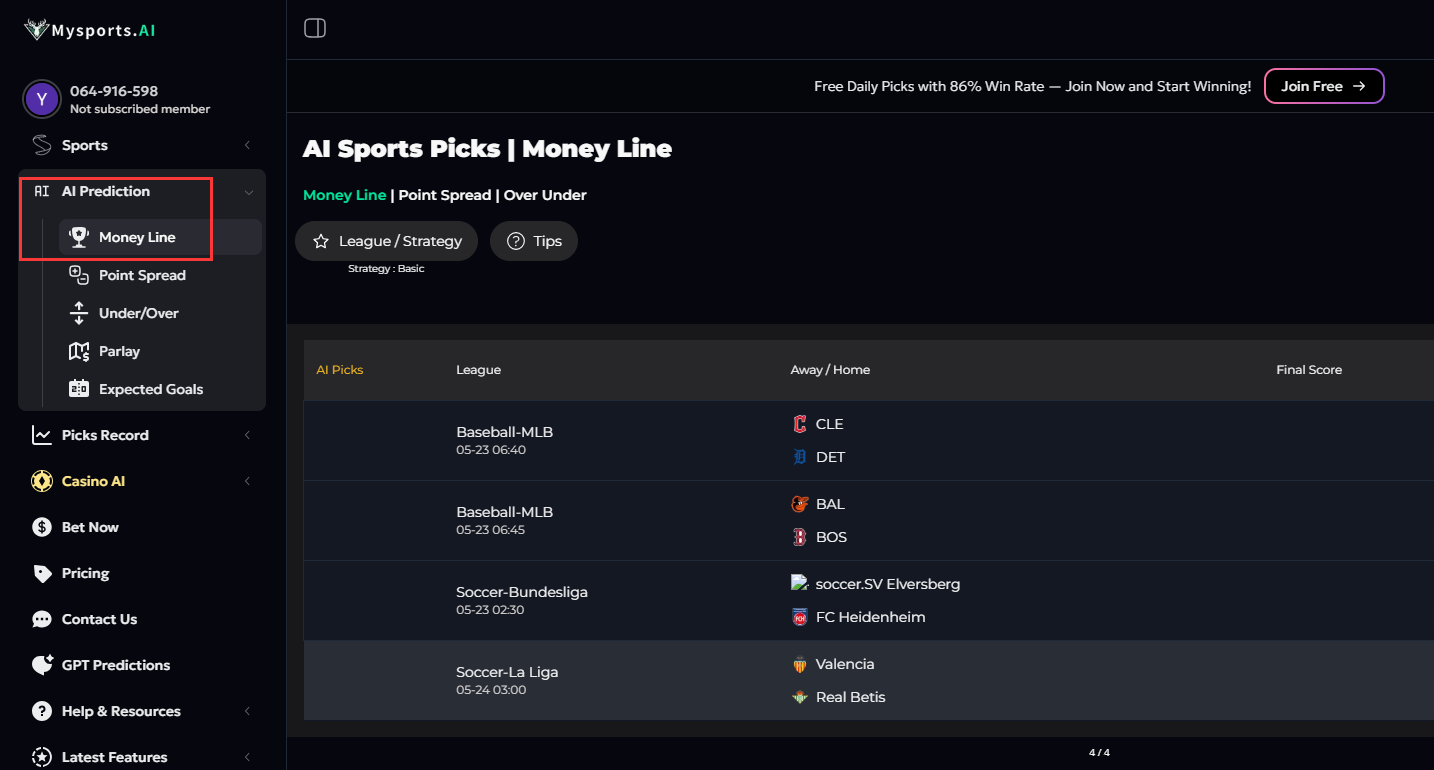Click the Point Spread plus-minus icon
Screen dimensions: 1434x770
79,275
